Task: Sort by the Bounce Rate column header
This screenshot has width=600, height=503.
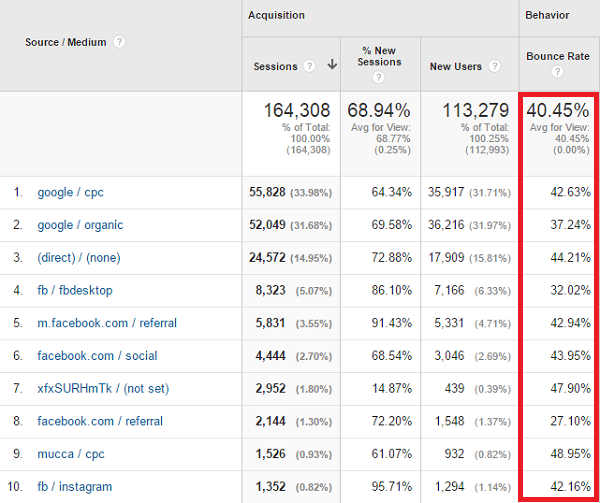Action: (558, 56)
